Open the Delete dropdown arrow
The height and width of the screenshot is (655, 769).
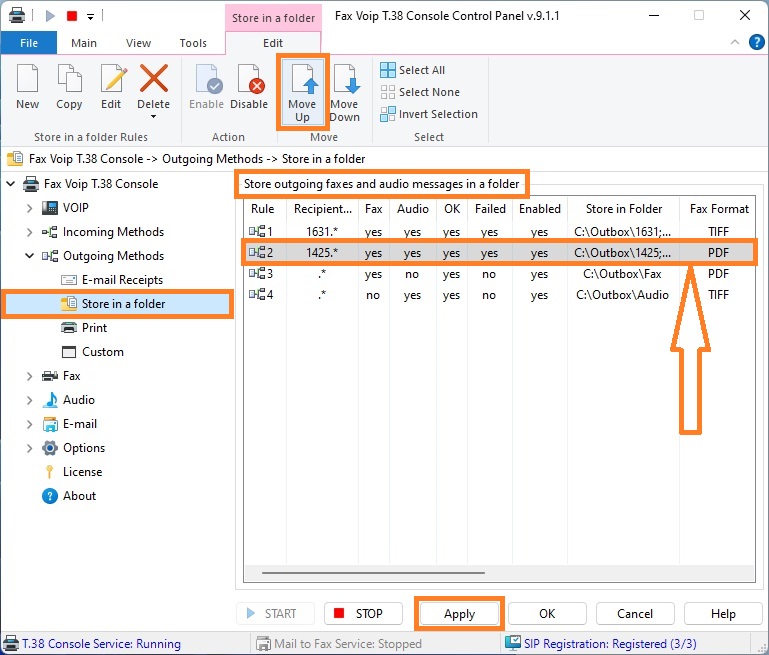154,117
